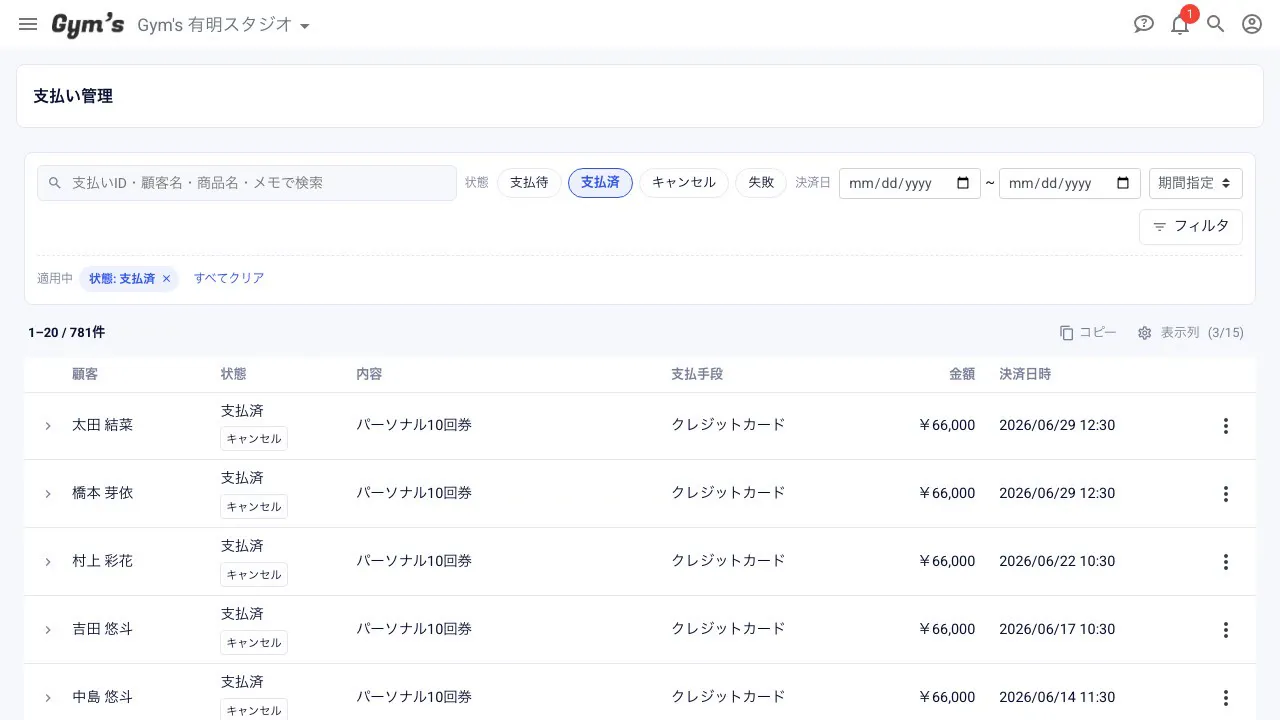The height and width of the screenshot is (720, 1280).
Task: Open the フィルタ button
Action: pyautogui.click(x=1191, y=227)
